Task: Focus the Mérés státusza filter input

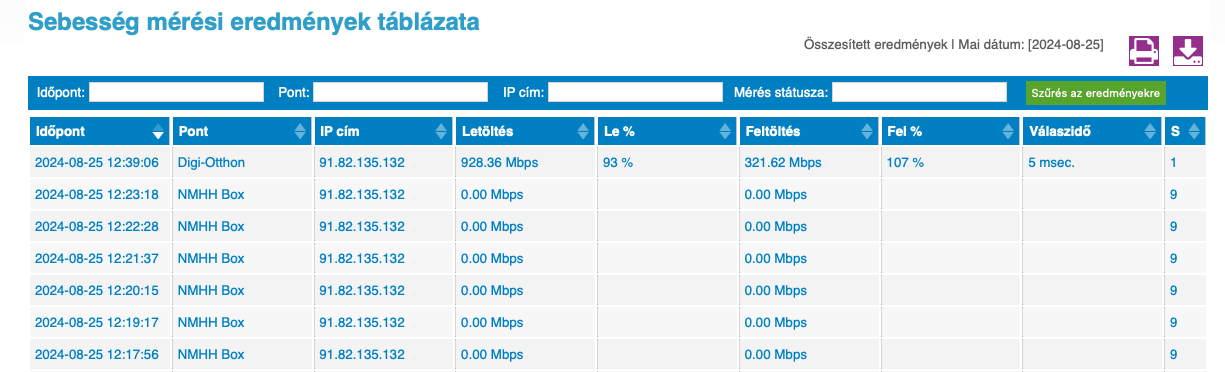Action: point(919,92)
